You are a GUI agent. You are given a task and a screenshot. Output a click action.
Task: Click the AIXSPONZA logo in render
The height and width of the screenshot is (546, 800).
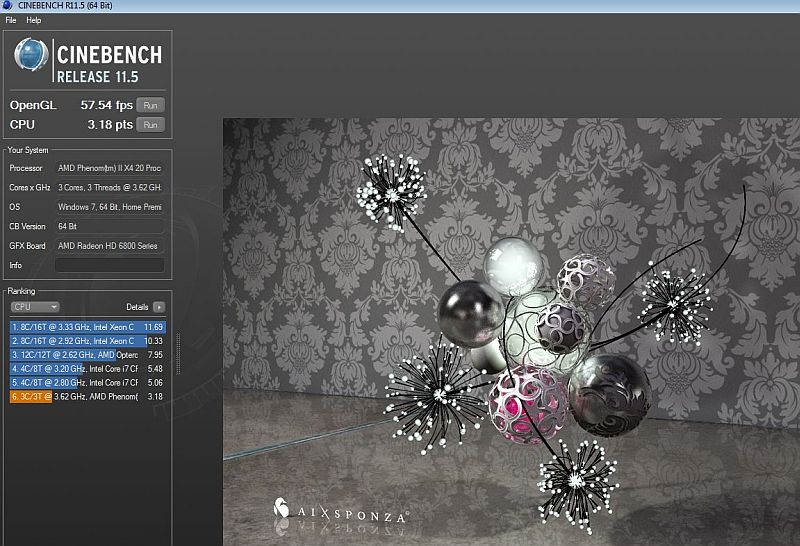340,511
